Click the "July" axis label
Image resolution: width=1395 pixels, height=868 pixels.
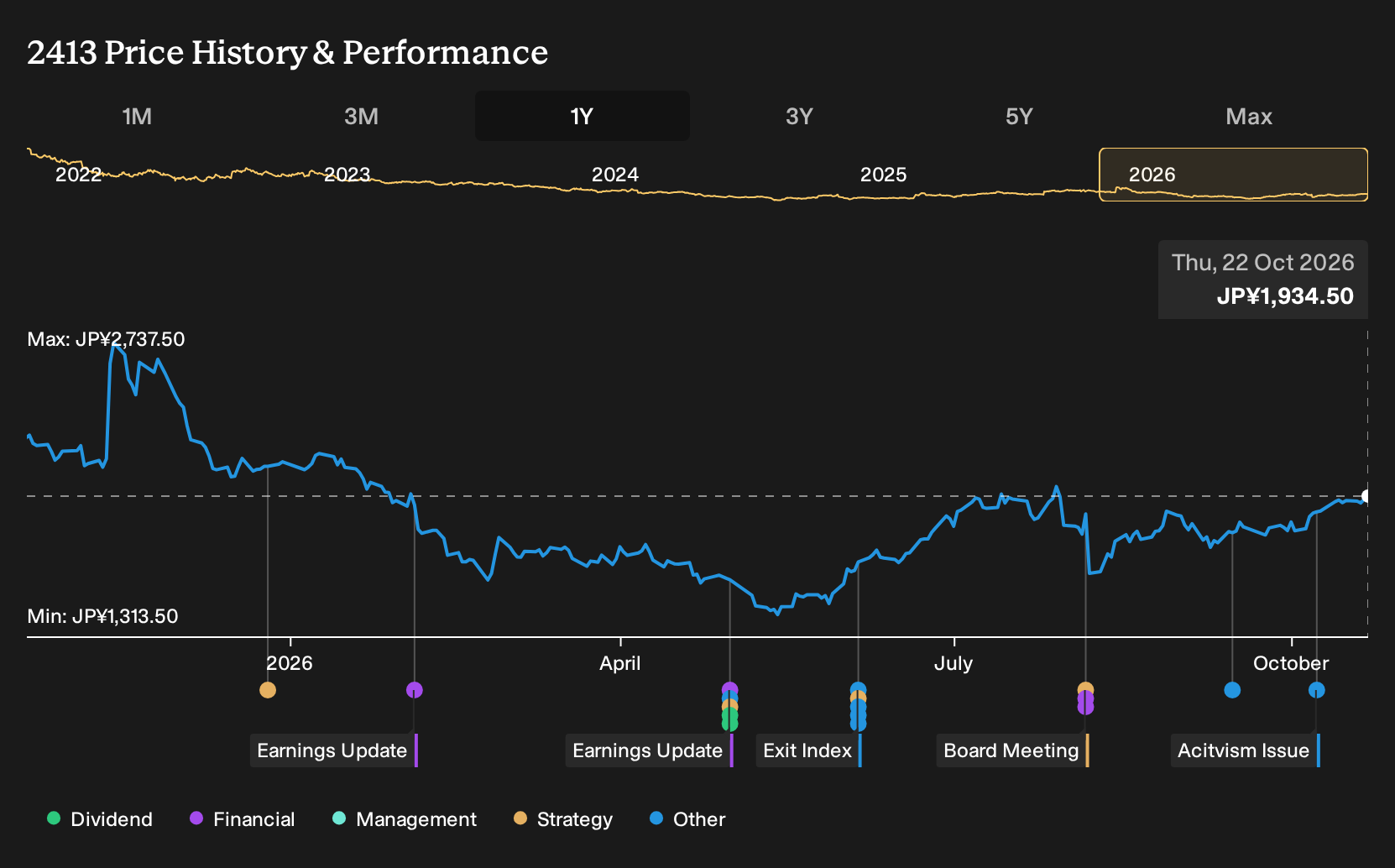[x=954, y=663]
